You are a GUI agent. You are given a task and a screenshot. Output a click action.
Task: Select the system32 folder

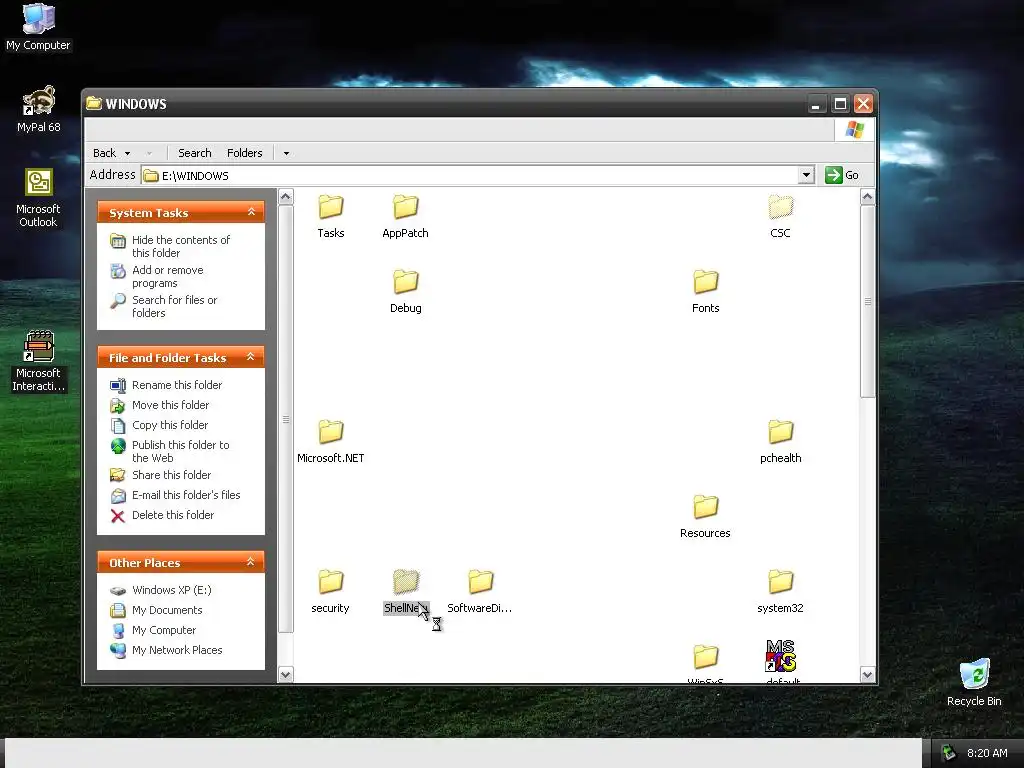(x=780, y=592)
